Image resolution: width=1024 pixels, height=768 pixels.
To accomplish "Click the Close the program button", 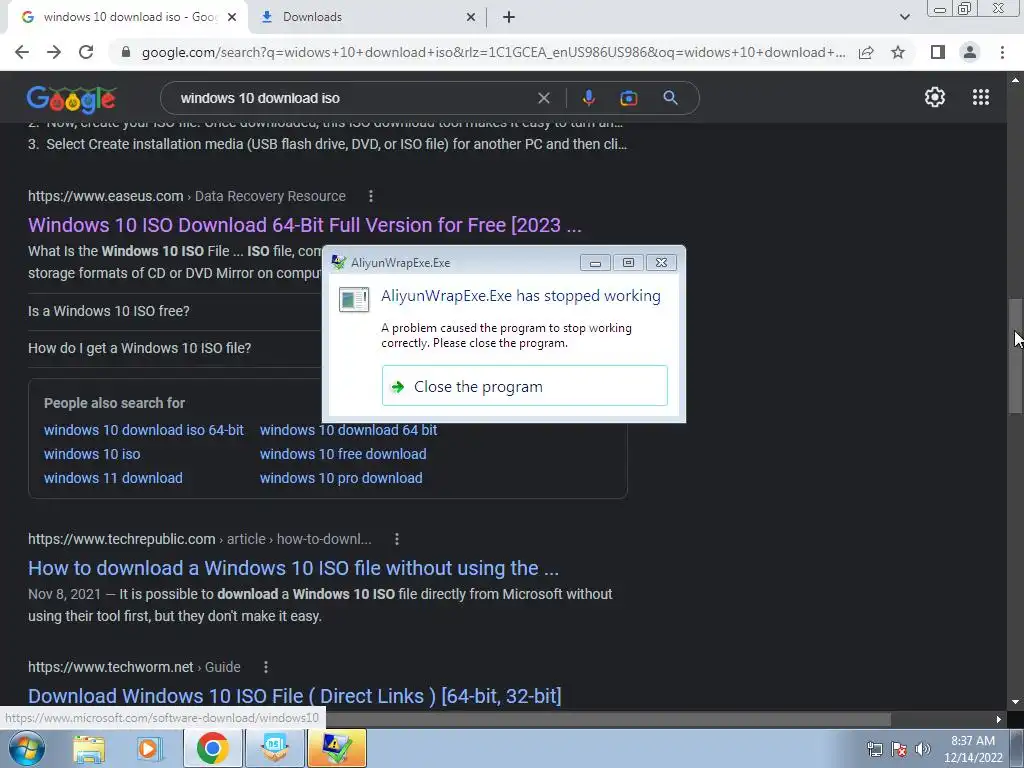I will (x=524, y=386).
